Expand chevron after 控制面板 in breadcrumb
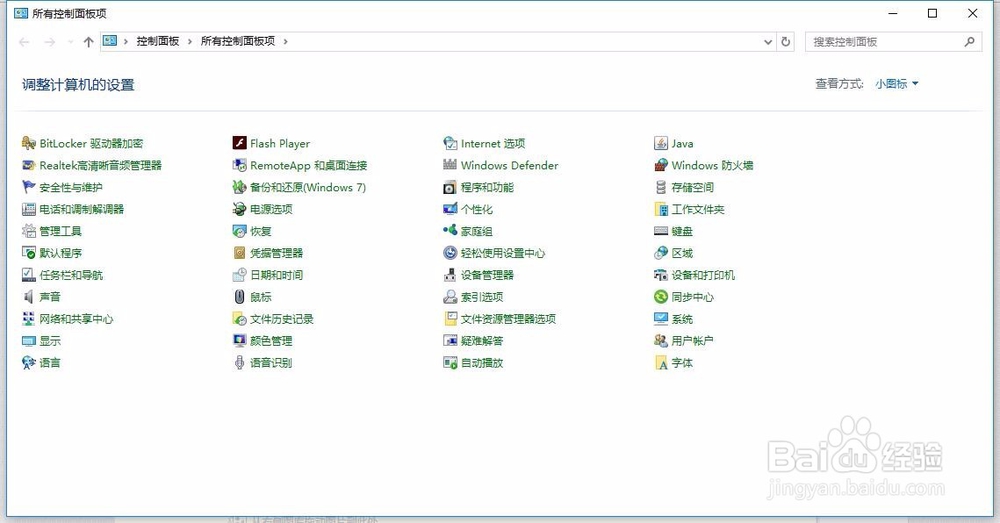 189,41
